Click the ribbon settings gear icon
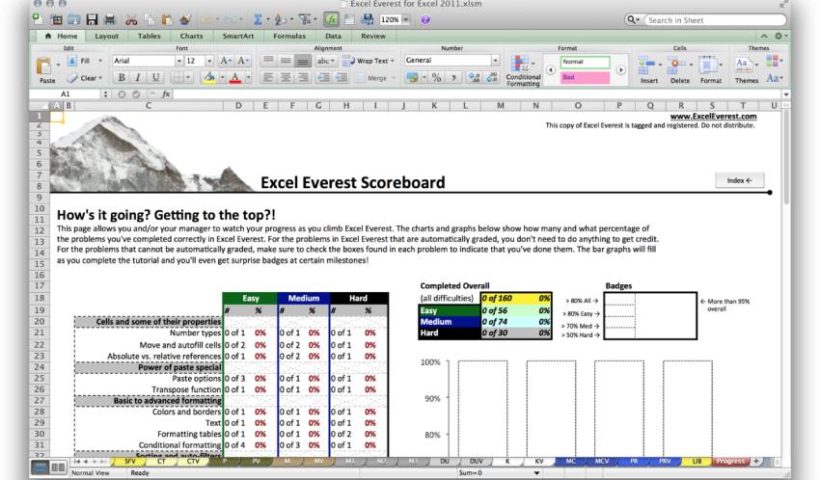The image size is (820, 480). [779, 36]
